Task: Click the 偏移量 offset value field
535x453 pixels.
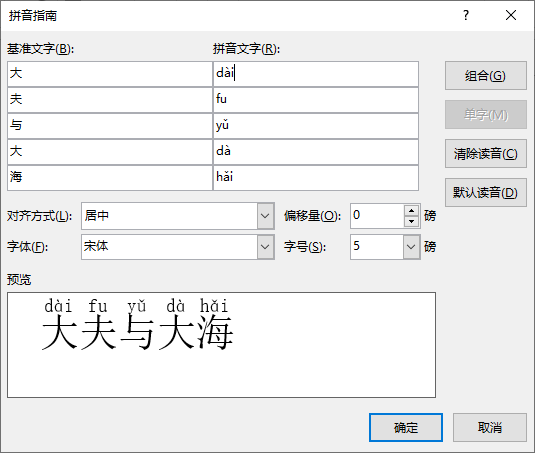Action: [x=377, y=216]
